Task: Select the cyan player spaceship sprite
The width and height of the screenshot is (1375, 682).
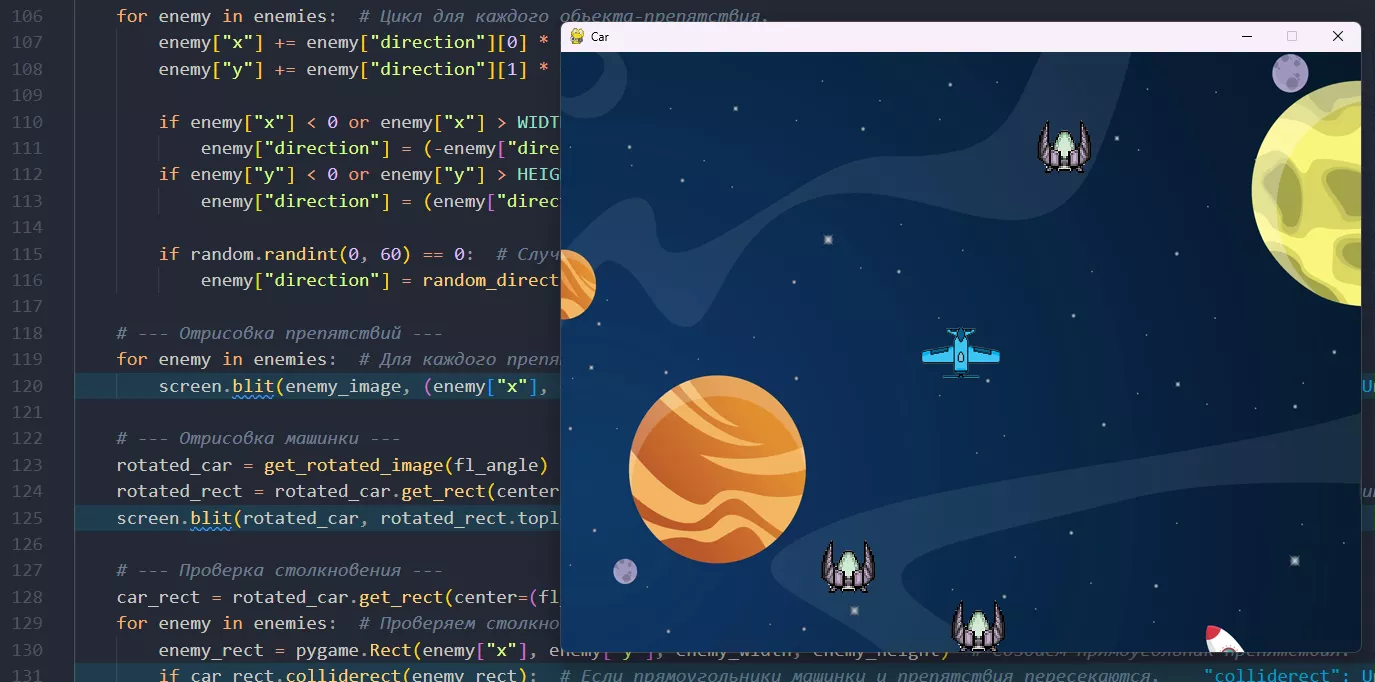Action: [x=959, y=352]
